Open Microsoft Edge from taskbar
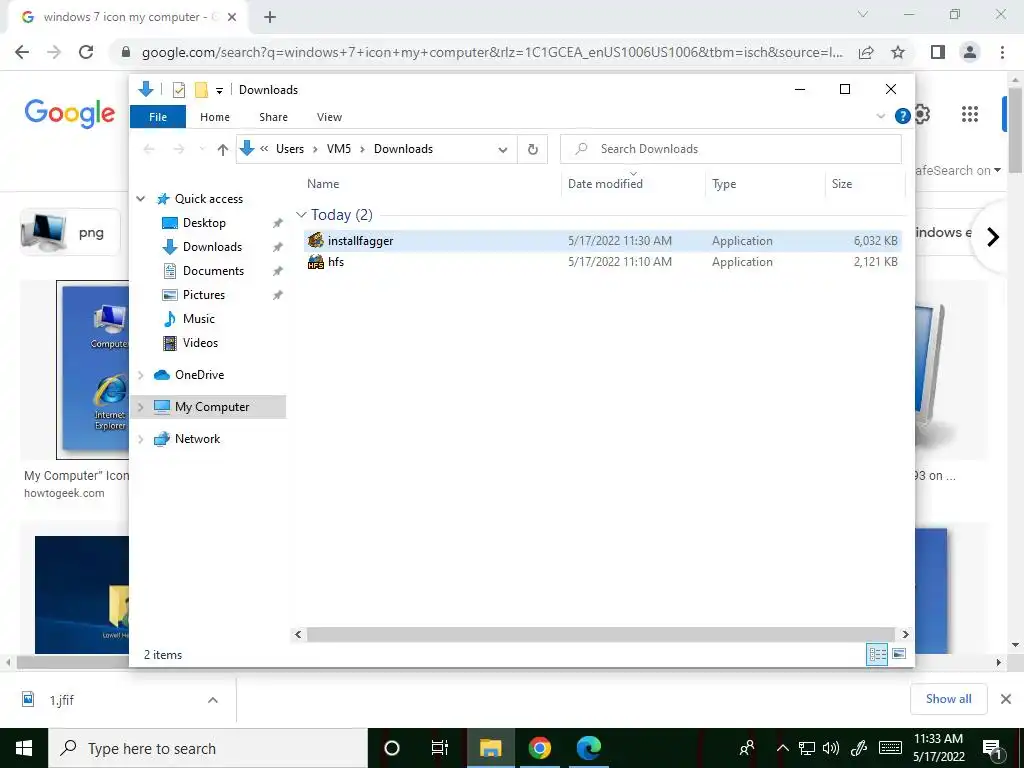 click(588, 748)
